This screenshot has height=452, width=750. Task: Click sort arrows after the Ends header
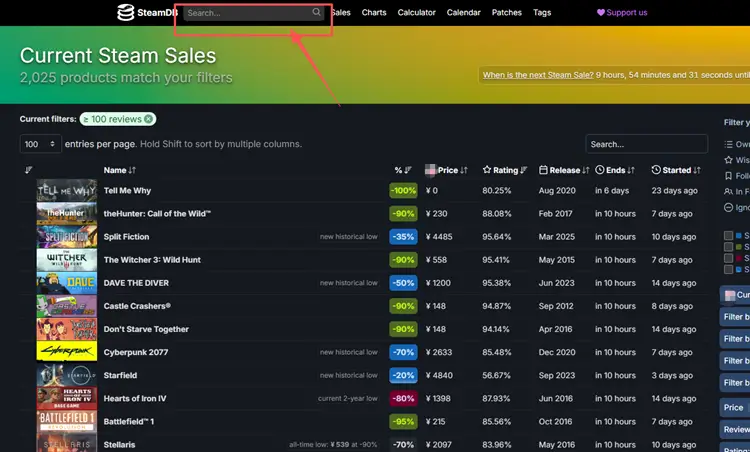click(x=631, y=170)
